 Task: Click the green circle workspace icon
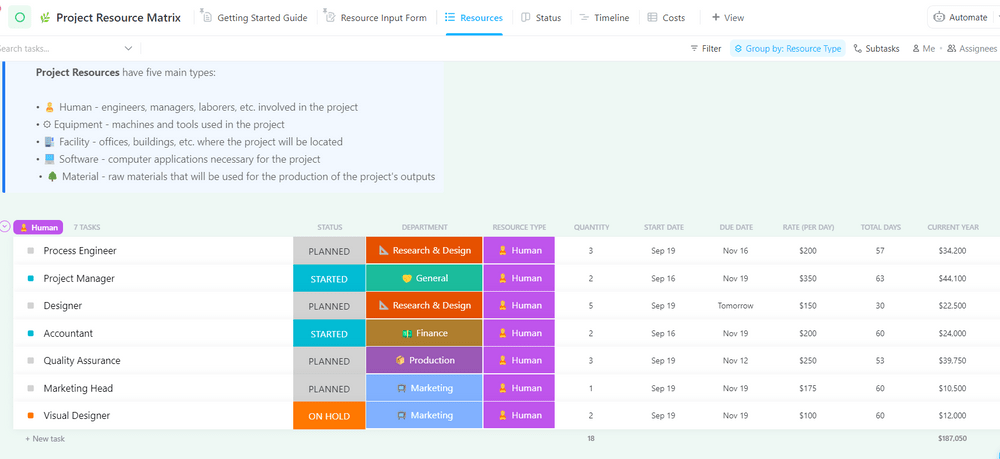click(20, 17)
